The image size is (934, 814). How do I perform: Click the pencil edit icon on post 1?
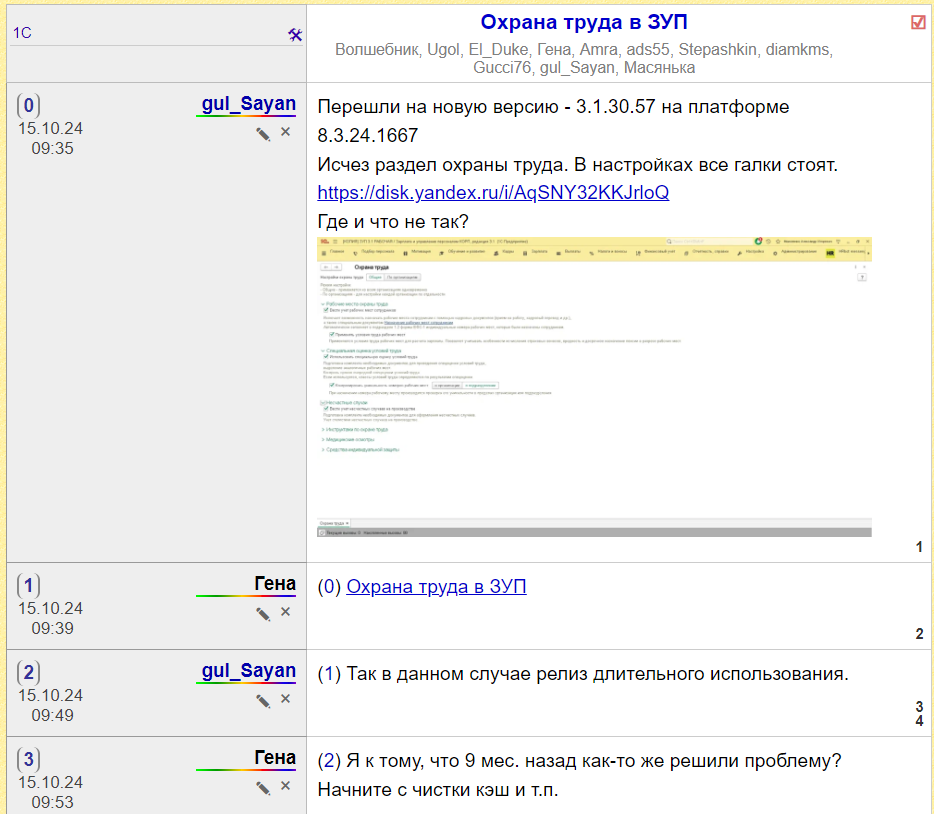coord(263,613)
